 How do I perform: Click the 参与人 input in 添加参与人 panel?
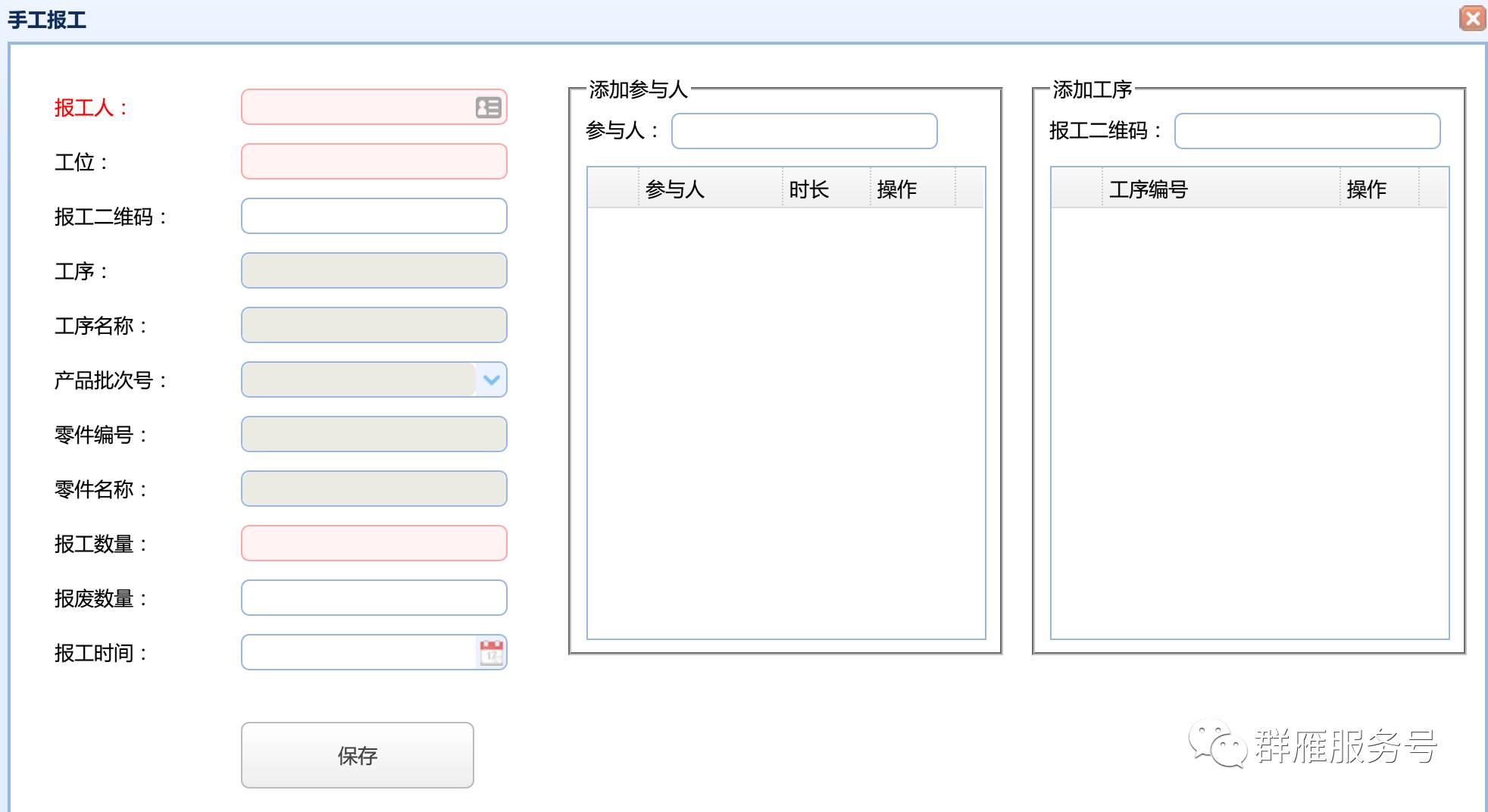[804, 131]
